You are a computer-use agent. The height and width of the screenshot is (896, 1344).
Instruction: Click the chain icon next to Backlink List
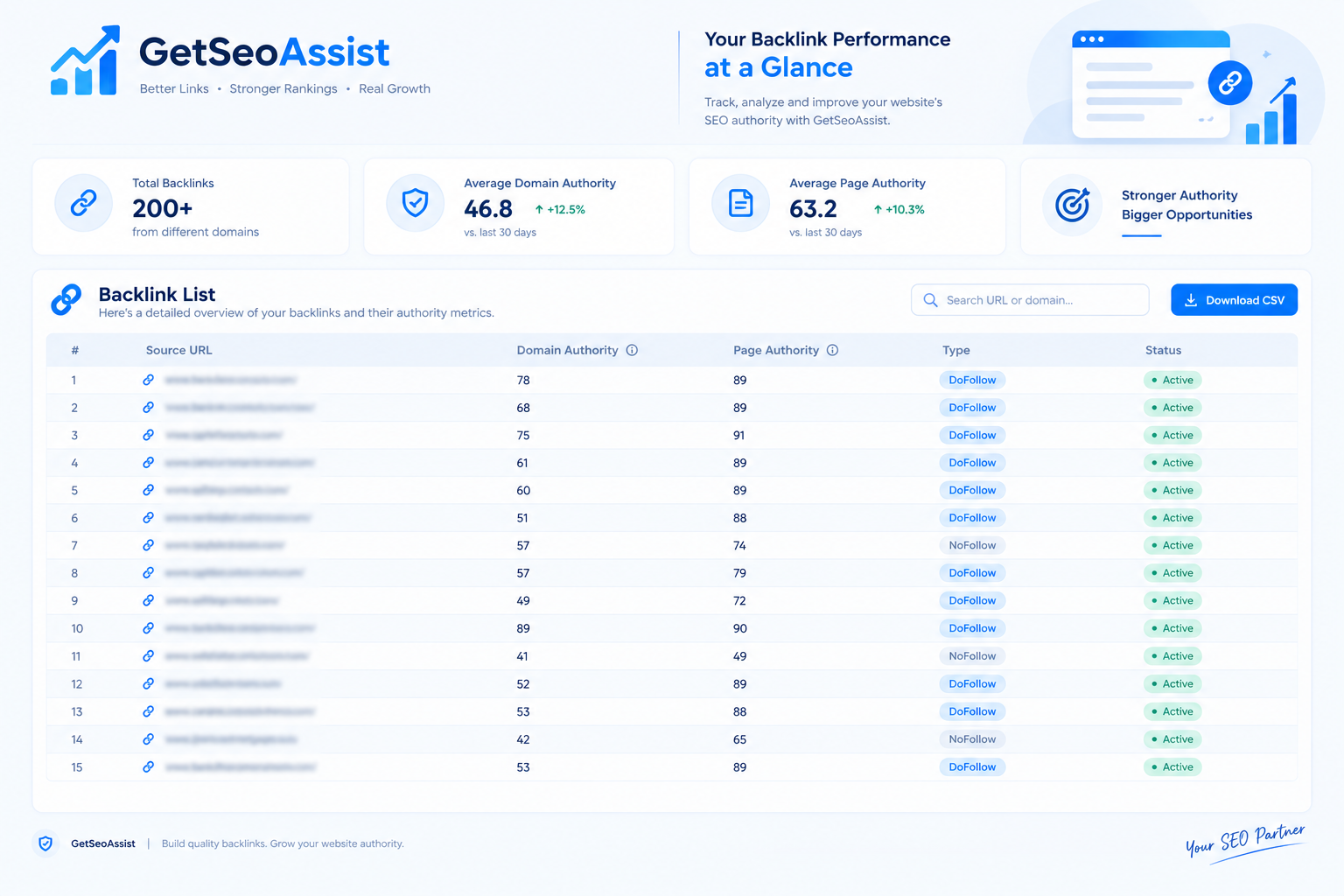66,299
